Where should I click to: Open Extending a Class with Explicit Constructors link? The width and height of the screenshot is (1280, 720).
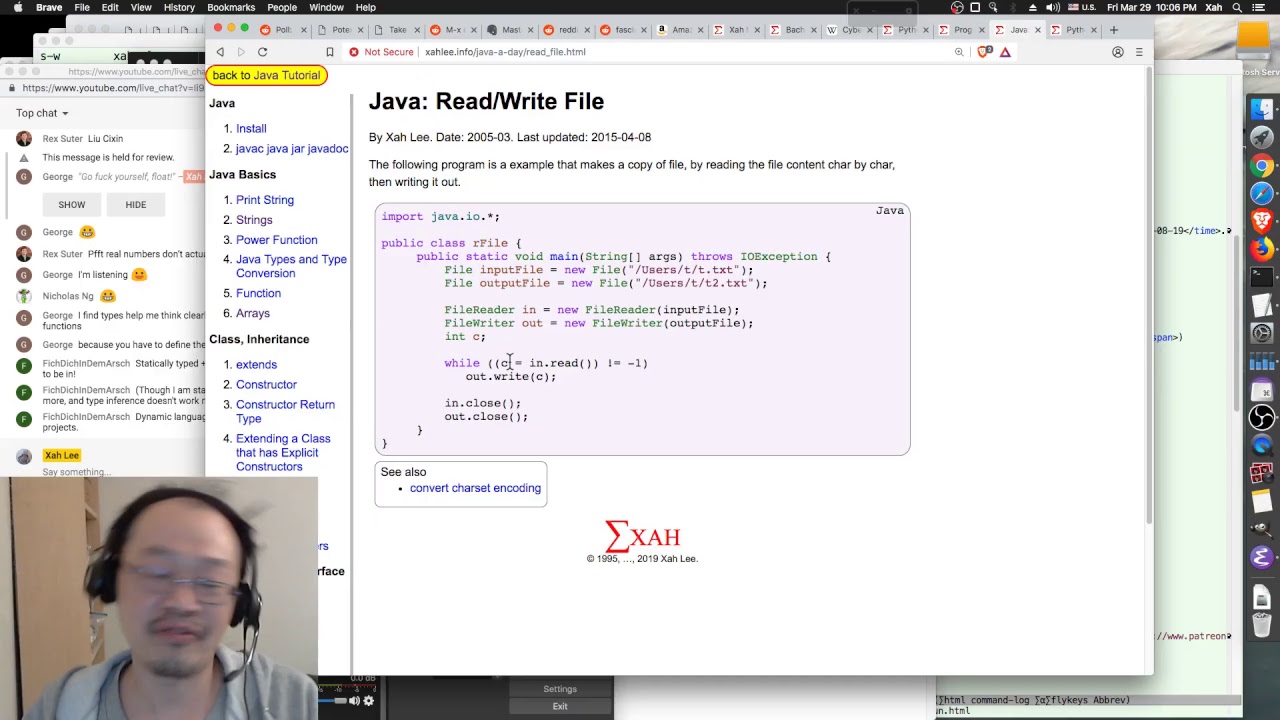coord(283,452)
